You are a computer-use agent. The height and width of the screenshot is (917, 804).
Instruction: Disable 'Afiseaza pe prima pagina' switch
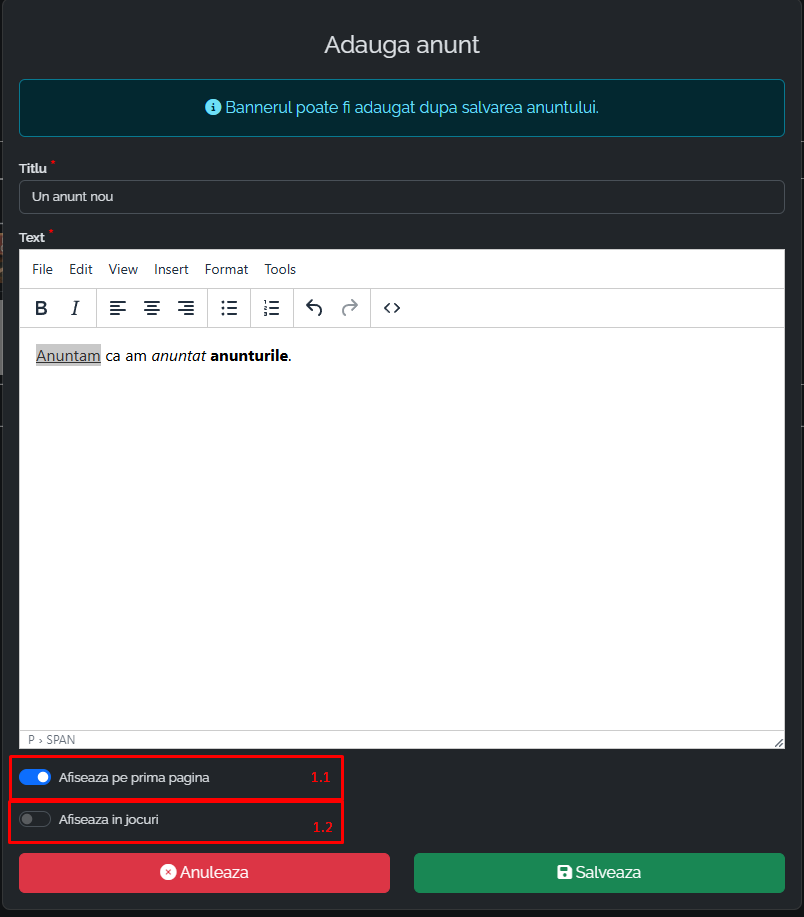tap(35, 777)
